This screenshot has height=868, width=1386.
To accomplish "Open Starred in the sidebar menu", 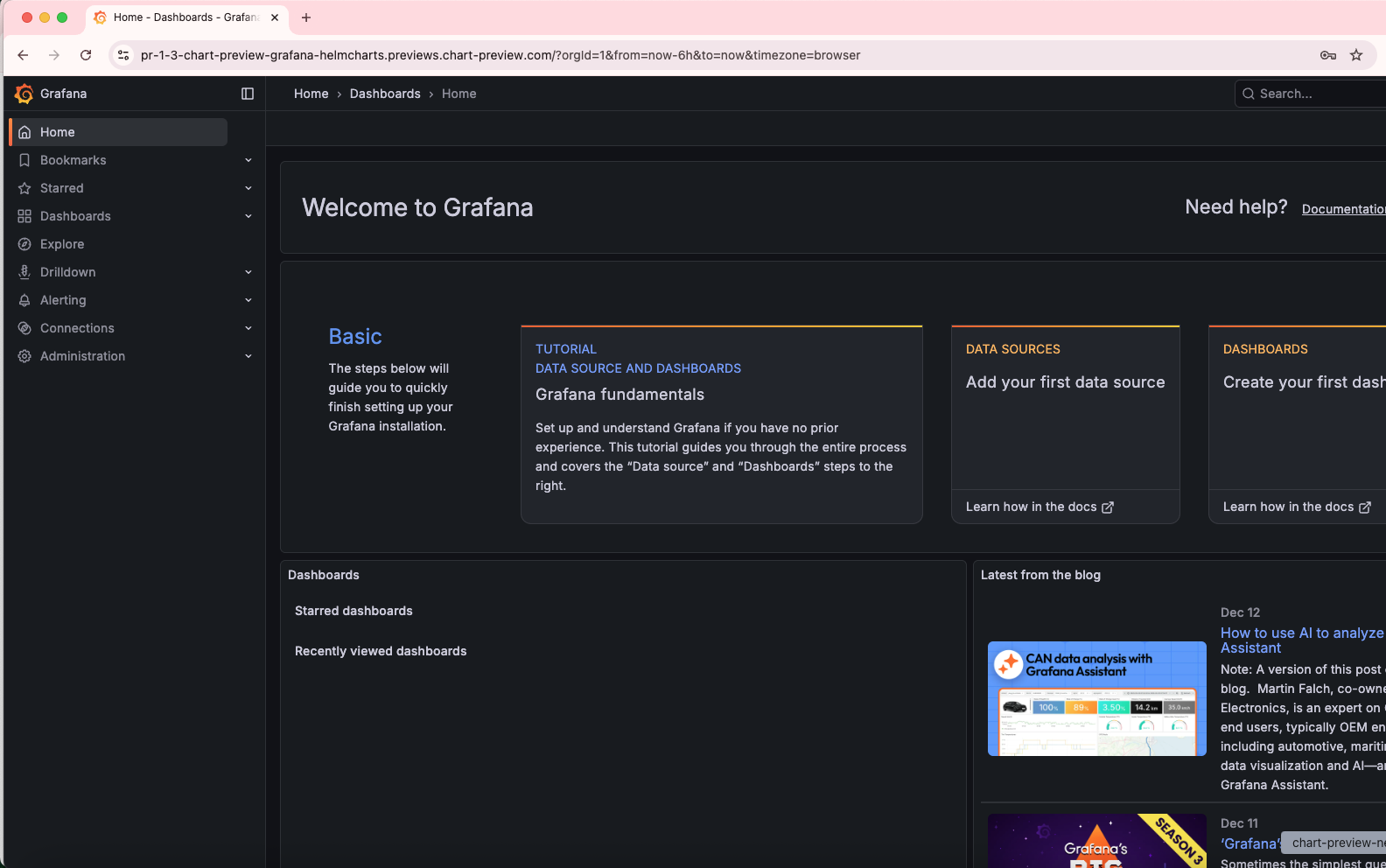I will 62,188.
